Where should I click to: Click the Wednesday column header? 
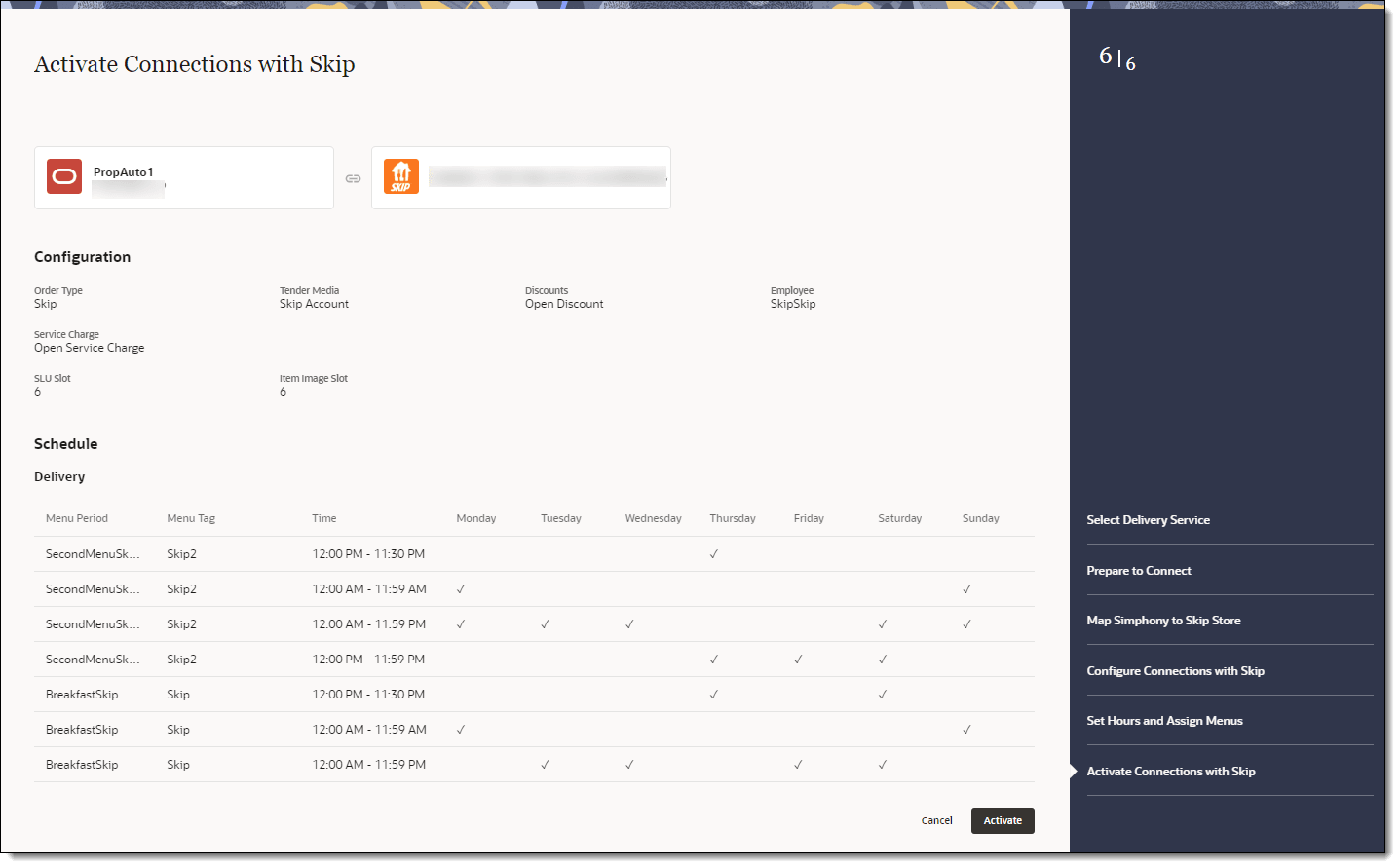654,518
